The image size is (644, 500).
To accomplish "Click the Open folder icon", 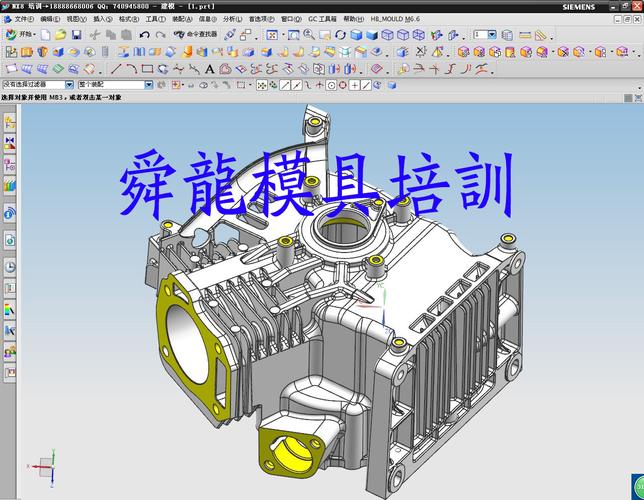I will click(61, 35).
